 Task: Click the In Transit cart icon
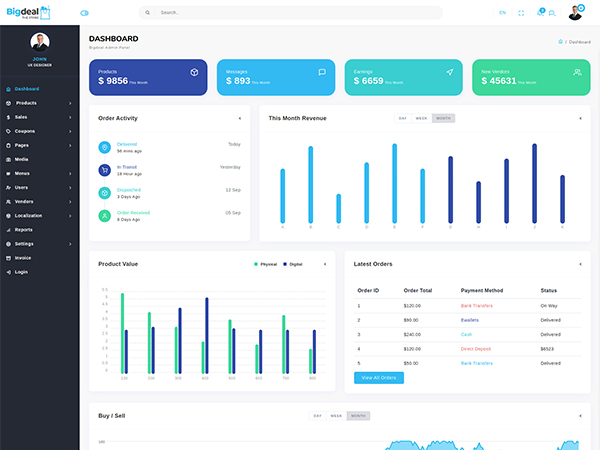click(x=104, y=169)
